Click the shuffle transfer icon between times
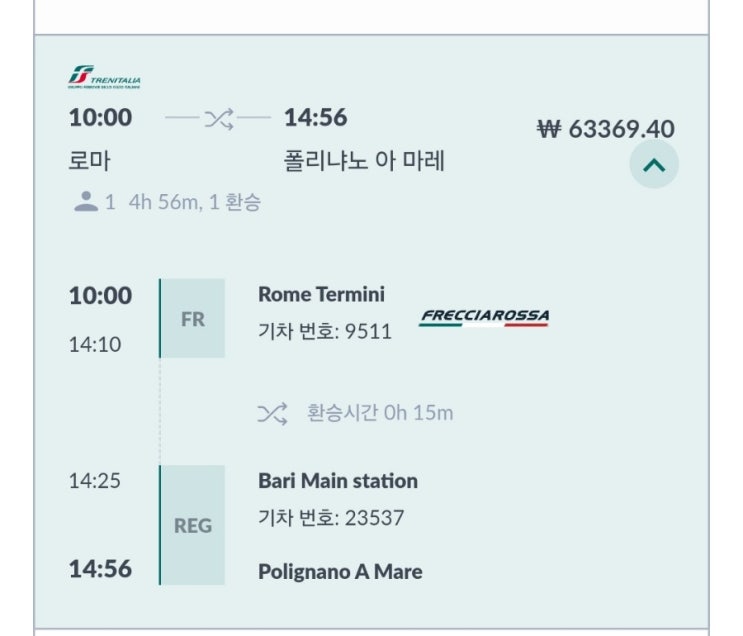This screenshot has height=636, width=743. click(218, 119)
